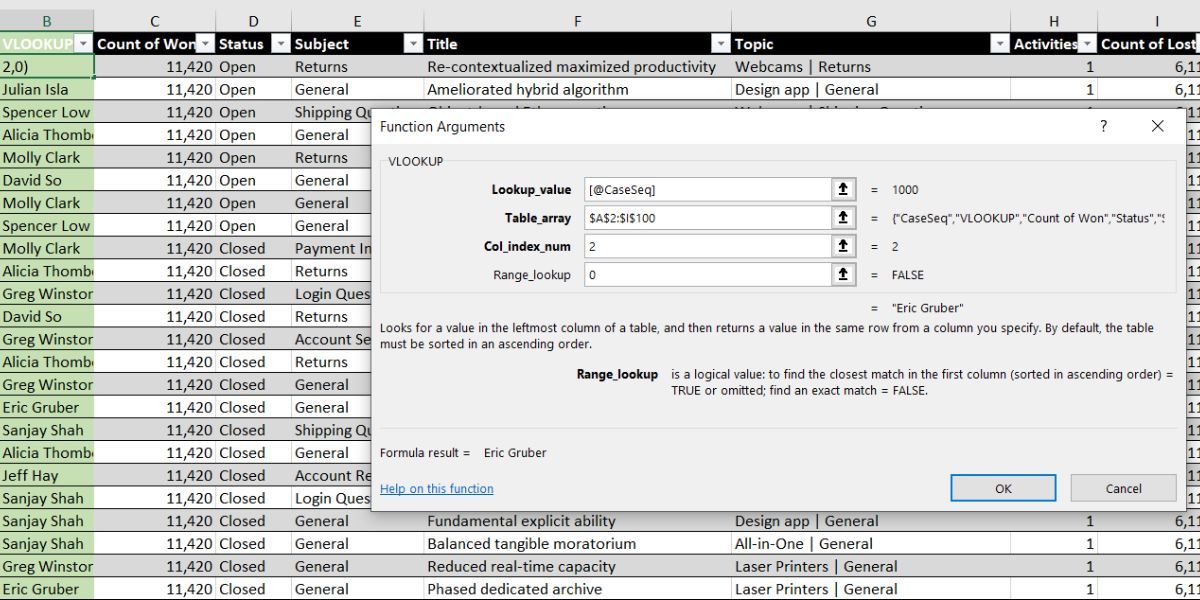Collapse dialog button next to Range_lookup field
The height and width of the screenshot is (600, 1200).
(x=843, y=274)
